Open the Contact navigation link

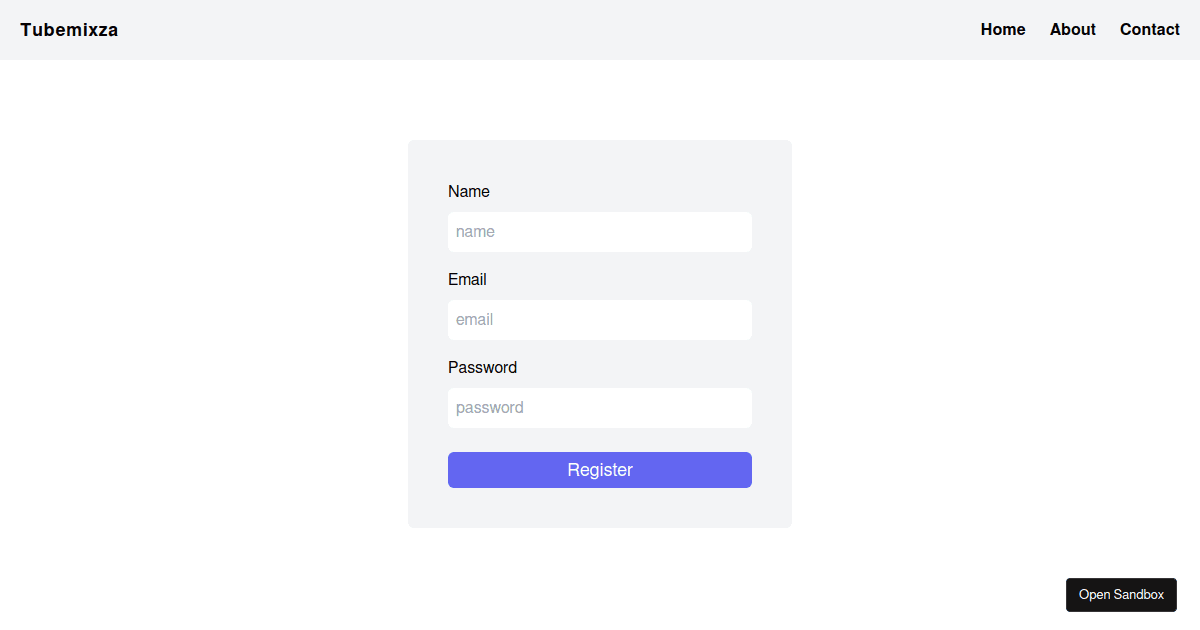point(1150,30)
